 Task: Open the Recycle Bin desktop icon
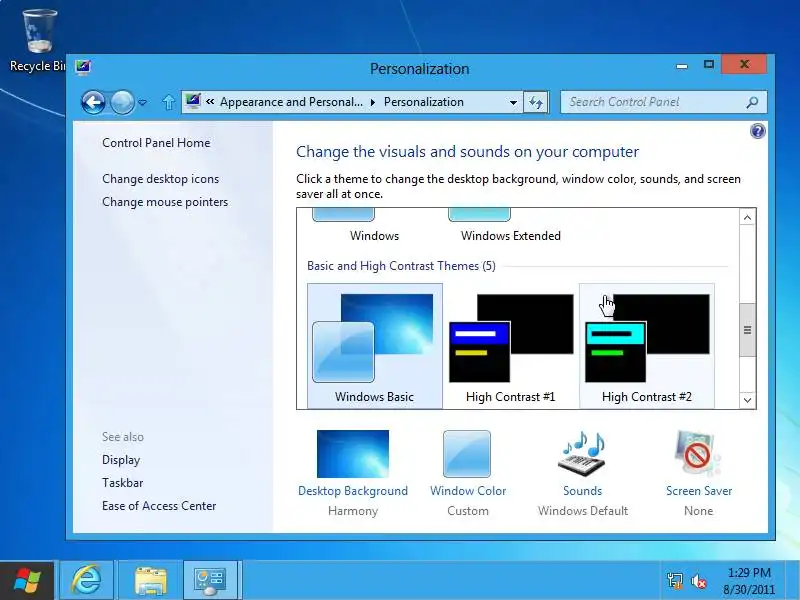click(38, 41)
